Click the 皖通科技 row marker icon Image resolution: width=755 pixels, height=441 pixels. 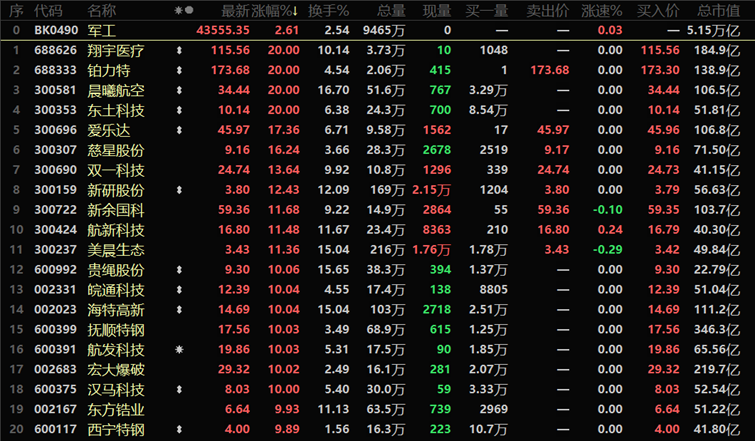(x=179, y=290)
